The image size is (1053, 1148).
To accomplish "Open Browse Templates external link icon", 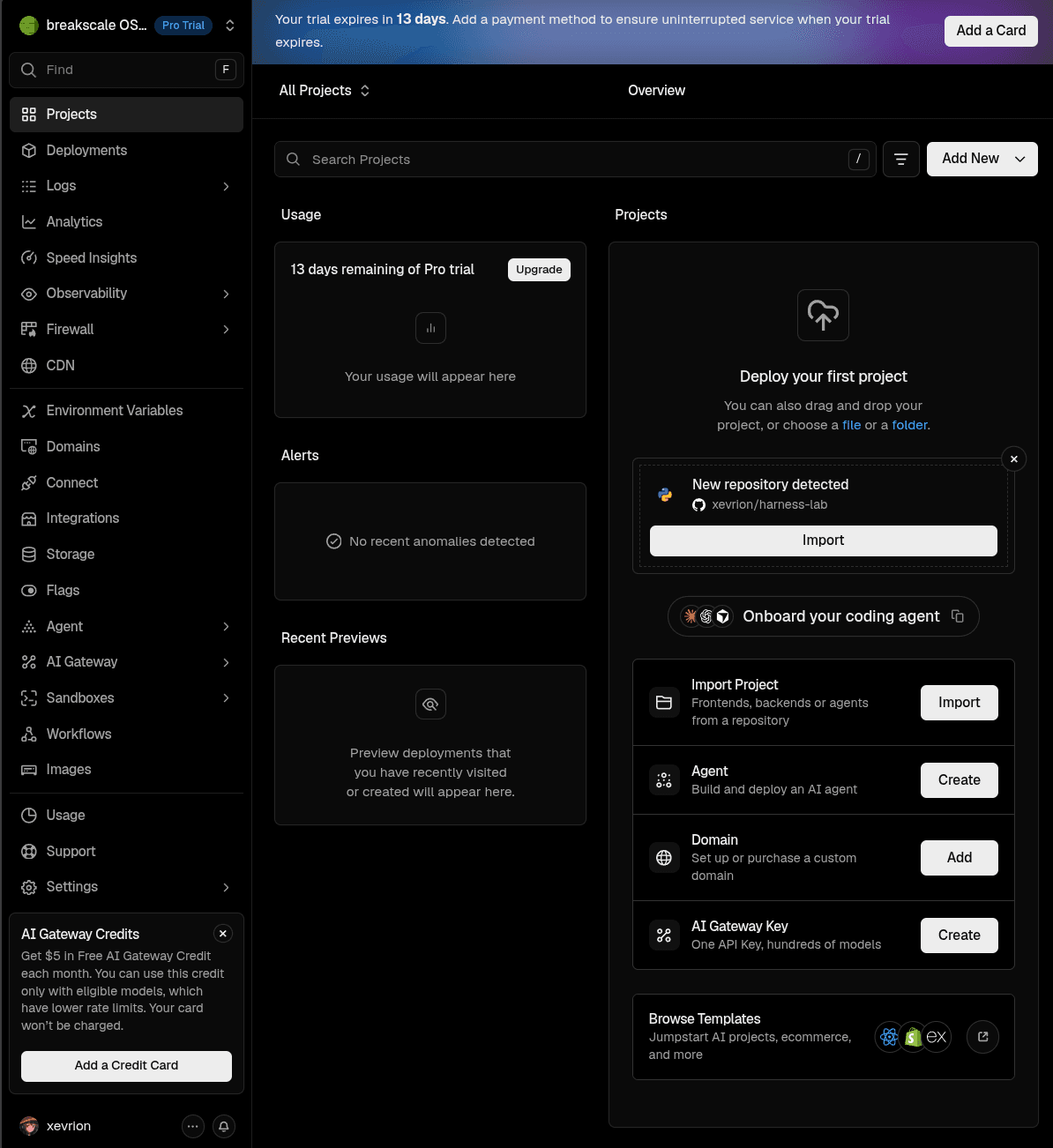I will (983, 1037).
